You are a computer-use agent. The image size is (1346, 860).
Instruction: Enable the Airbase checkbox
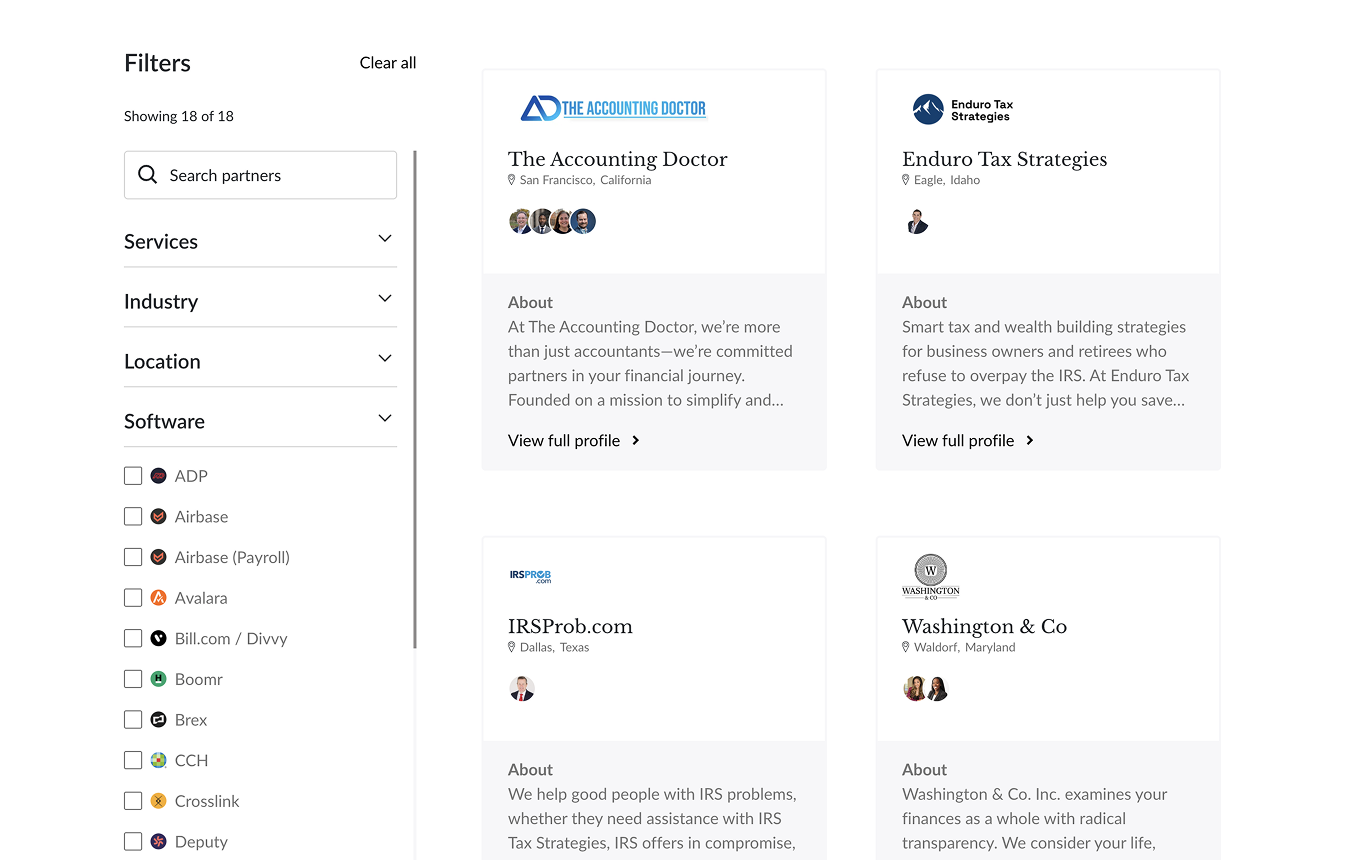click(133, 517)
